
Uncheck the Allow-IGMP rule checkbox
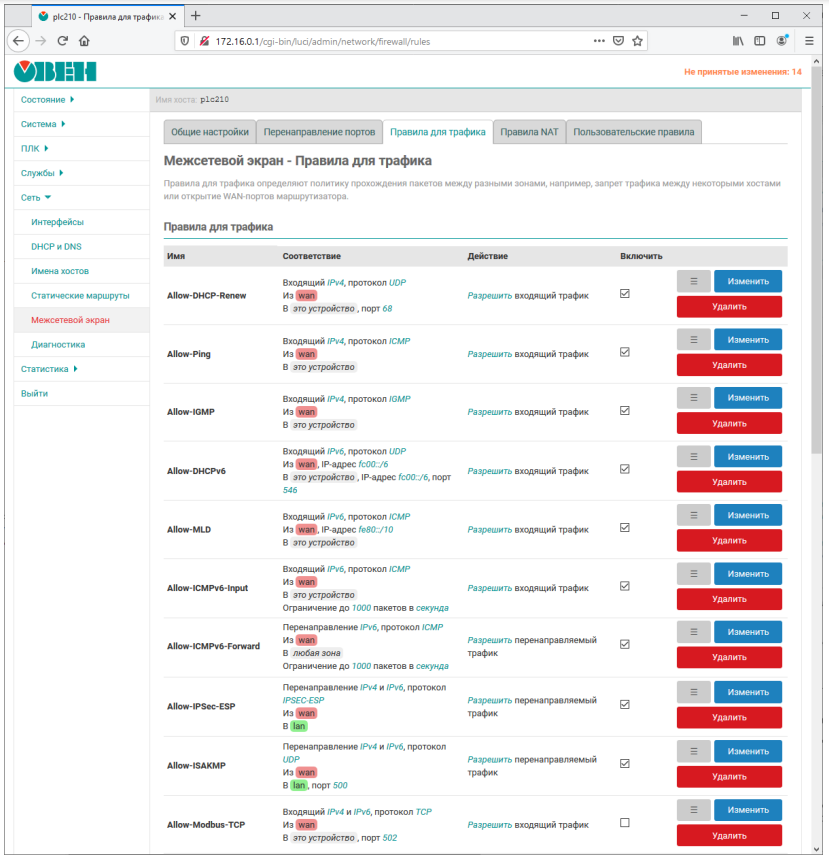[625, 410]
